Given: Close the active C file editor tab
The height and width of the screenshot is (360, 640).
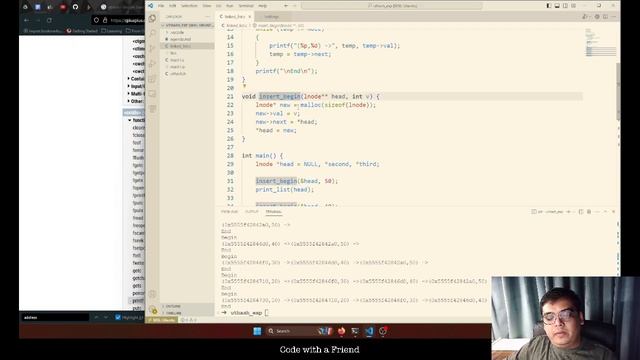Looking at the screenshot, I should 249,17.
